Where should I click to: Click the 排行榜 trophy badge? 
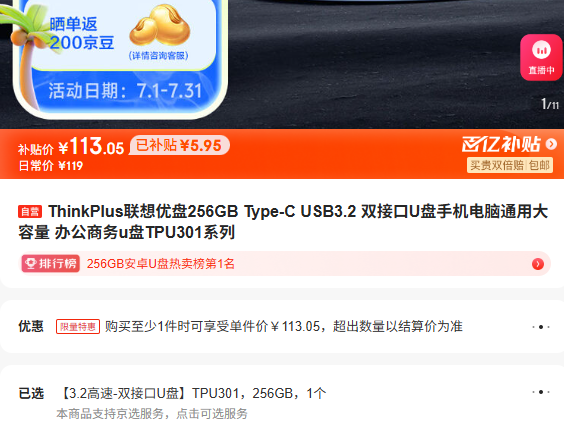pyautogui.click(x=51, y=263)
